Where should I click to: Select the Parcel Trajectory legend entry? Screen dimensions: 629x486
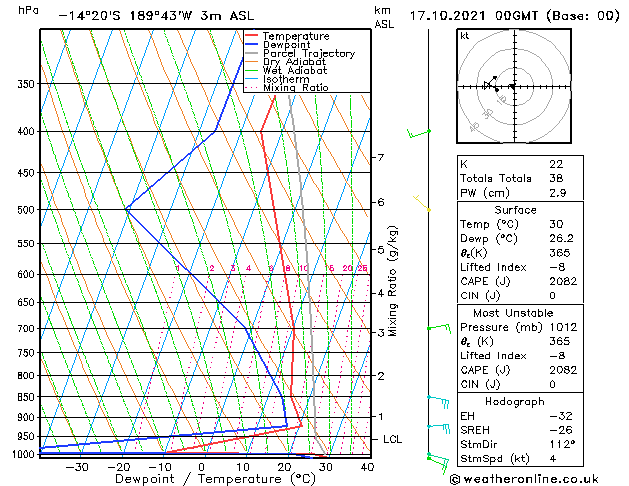coord(309,53)
